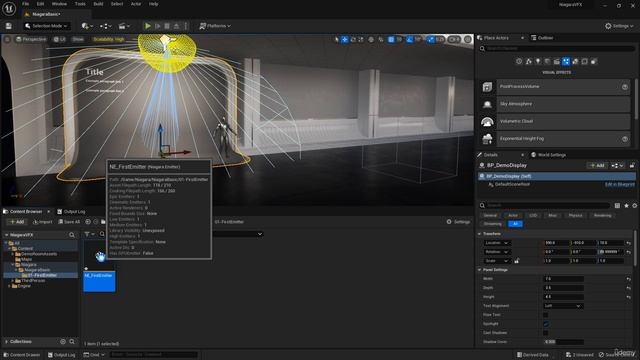Toggle scale snapping in the viewport
Image resolution: width=640 pixels, height=360 pixels.
pos(431,39)
